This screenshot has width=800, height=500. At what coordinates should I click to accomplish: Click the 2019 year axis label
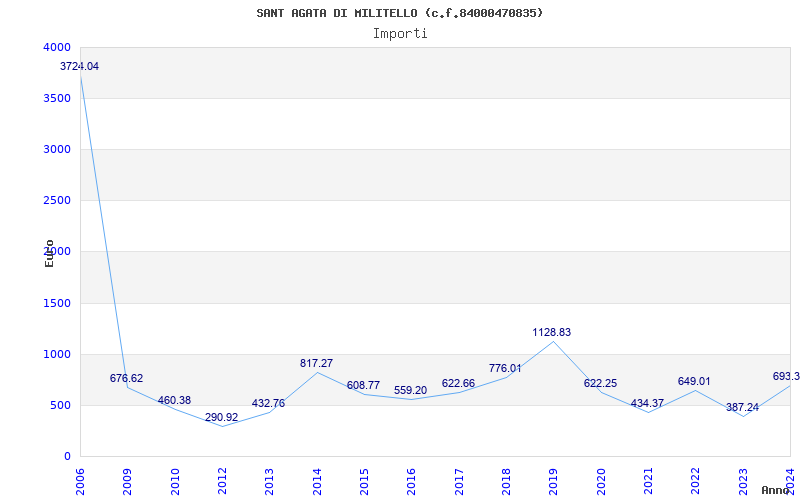[553, 482]
